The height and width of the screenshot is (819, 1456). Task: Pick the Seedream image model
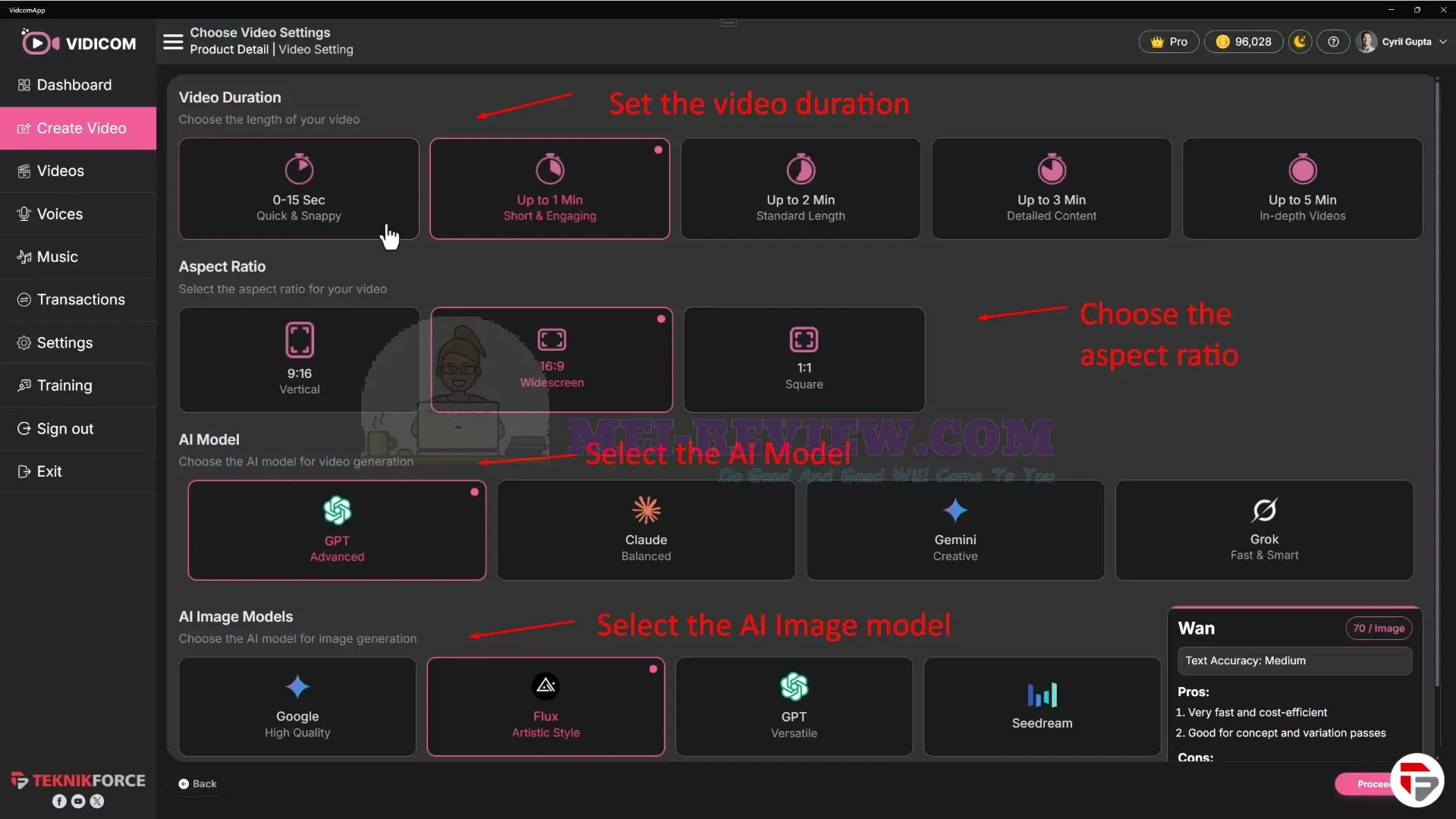click(1042, 707)
